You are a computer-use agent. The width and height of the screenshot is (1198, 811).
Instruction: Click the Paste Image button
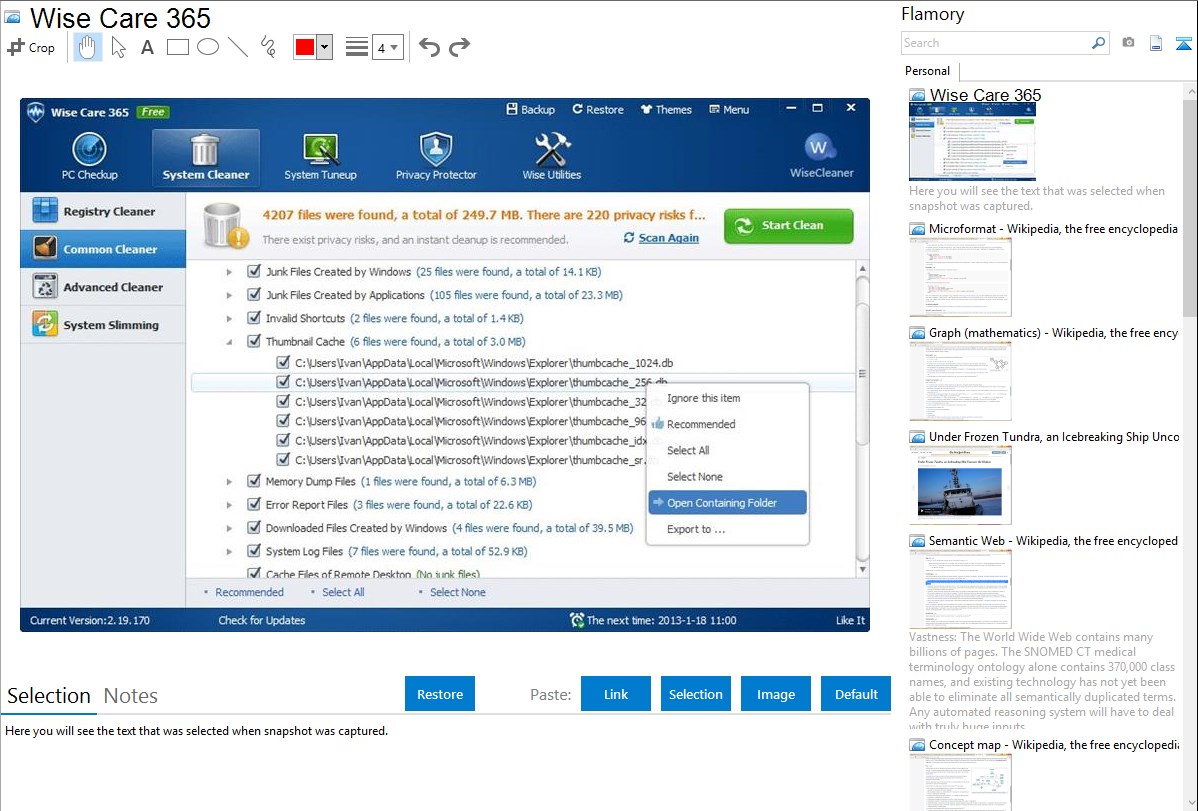[x=775, y=693]
